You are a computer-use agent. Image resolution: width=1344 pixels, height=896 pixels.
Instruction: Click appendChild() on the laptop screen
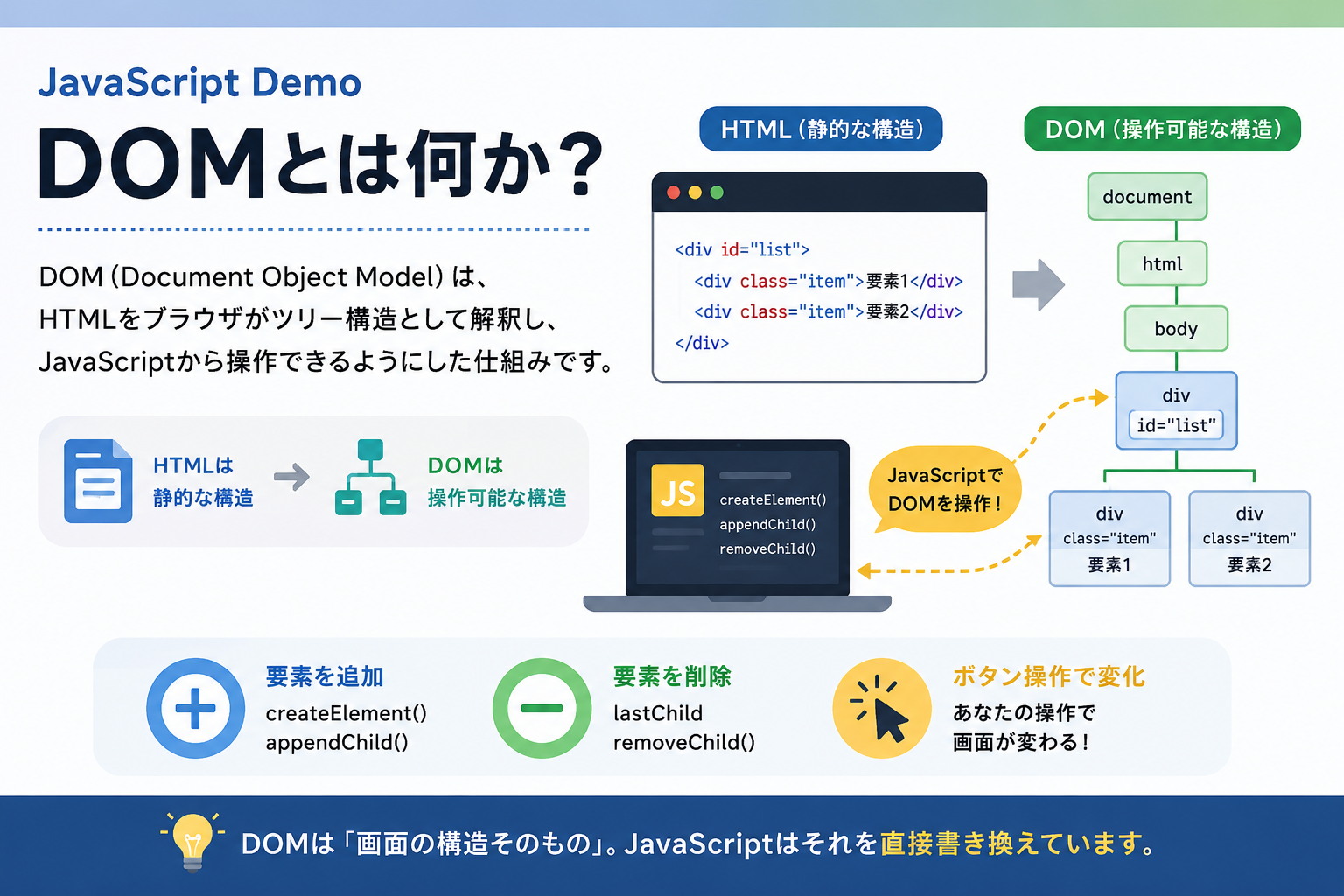pos(767,524)
